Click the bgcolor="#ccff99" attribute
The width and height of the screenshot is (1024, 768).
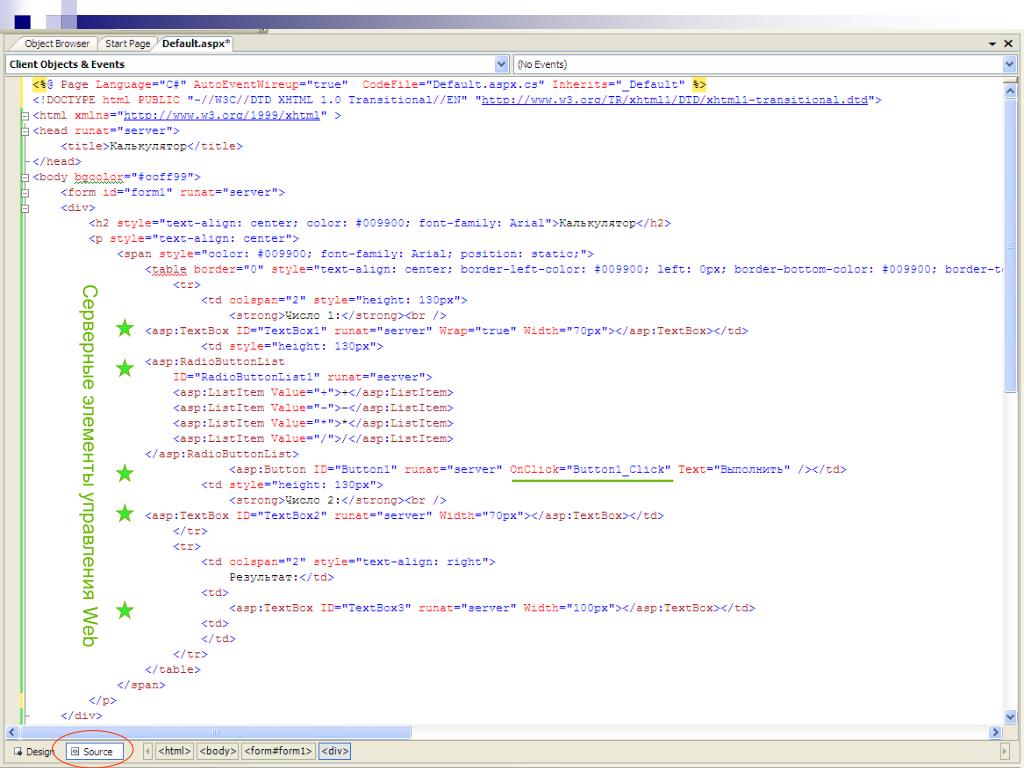(x=133, y=177)
